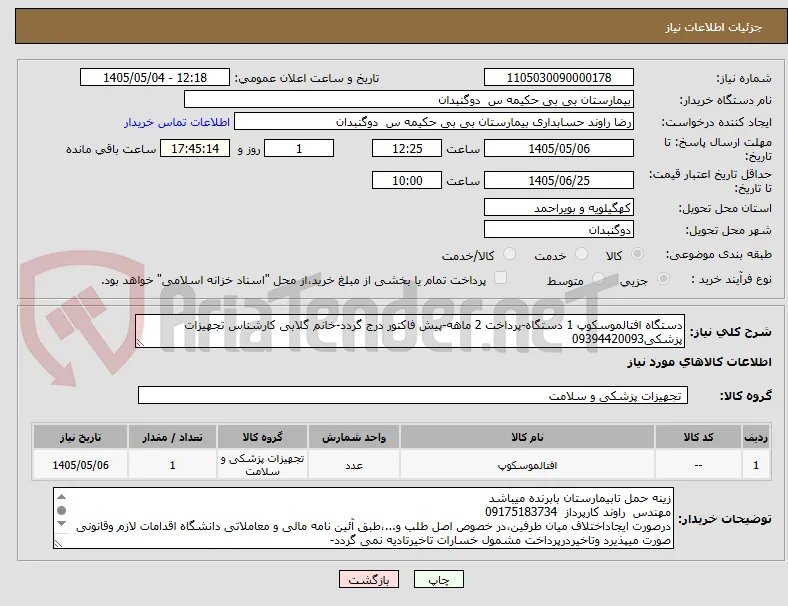
Task: Click the توضیحات خریدار label
Action: click(725, 519)
